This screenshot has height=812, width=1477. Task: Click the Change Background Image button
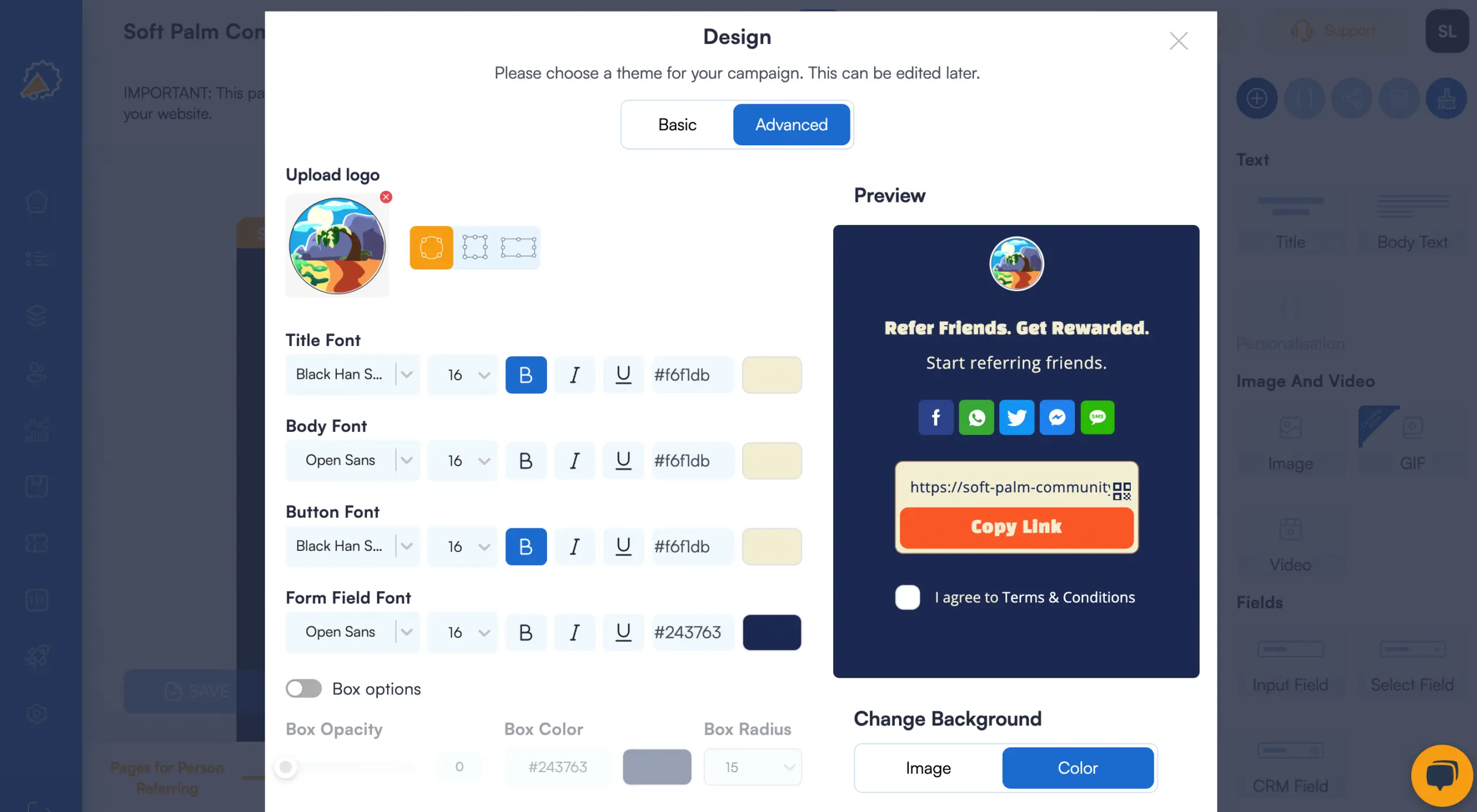[928, 767]
